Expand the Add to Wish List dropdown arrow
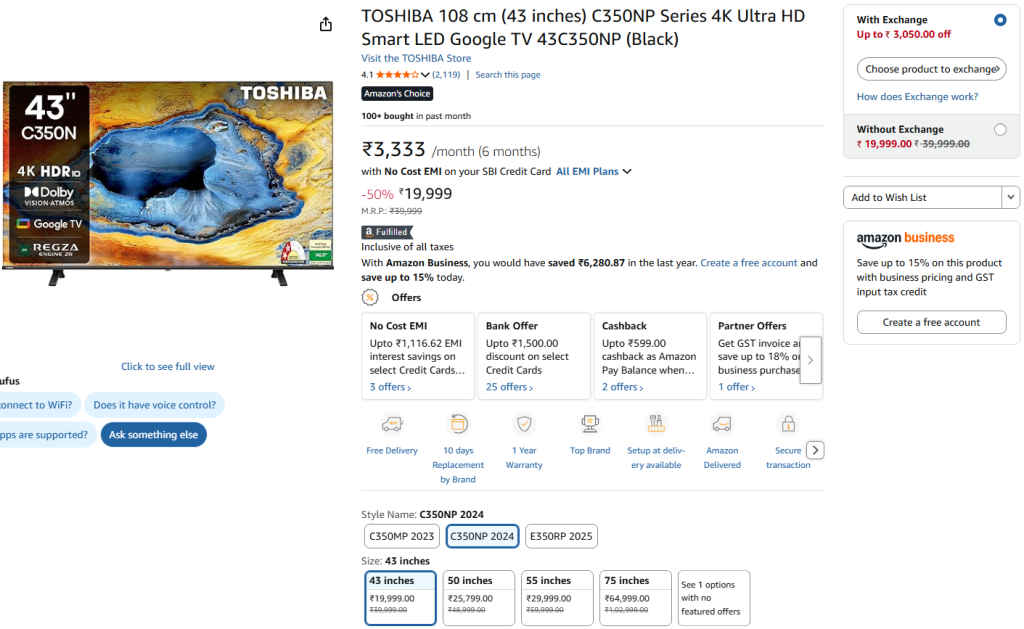The width and height of the screenshot is (1024, 629). click(1010, 197)
